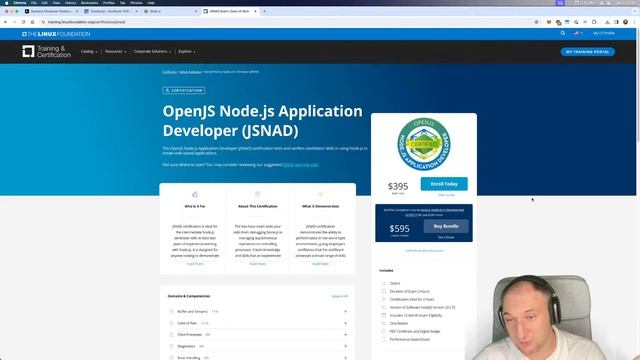
Task: Click the Includes 12 Month Exam Eligibility icon
Action: coord(383,315)
